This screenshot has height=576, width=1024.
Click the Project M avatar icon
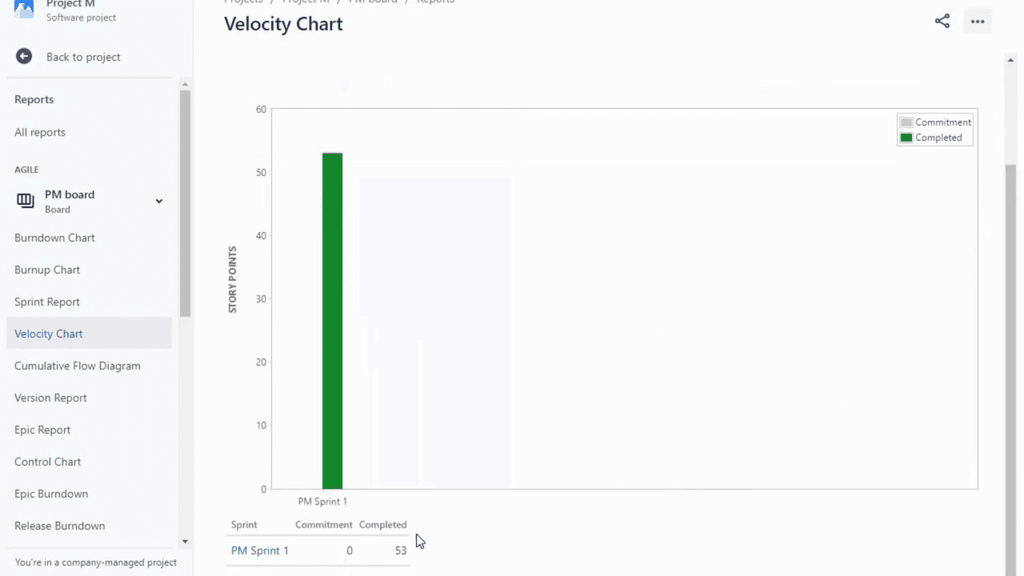pyautogui.click(x=24, y=8)
